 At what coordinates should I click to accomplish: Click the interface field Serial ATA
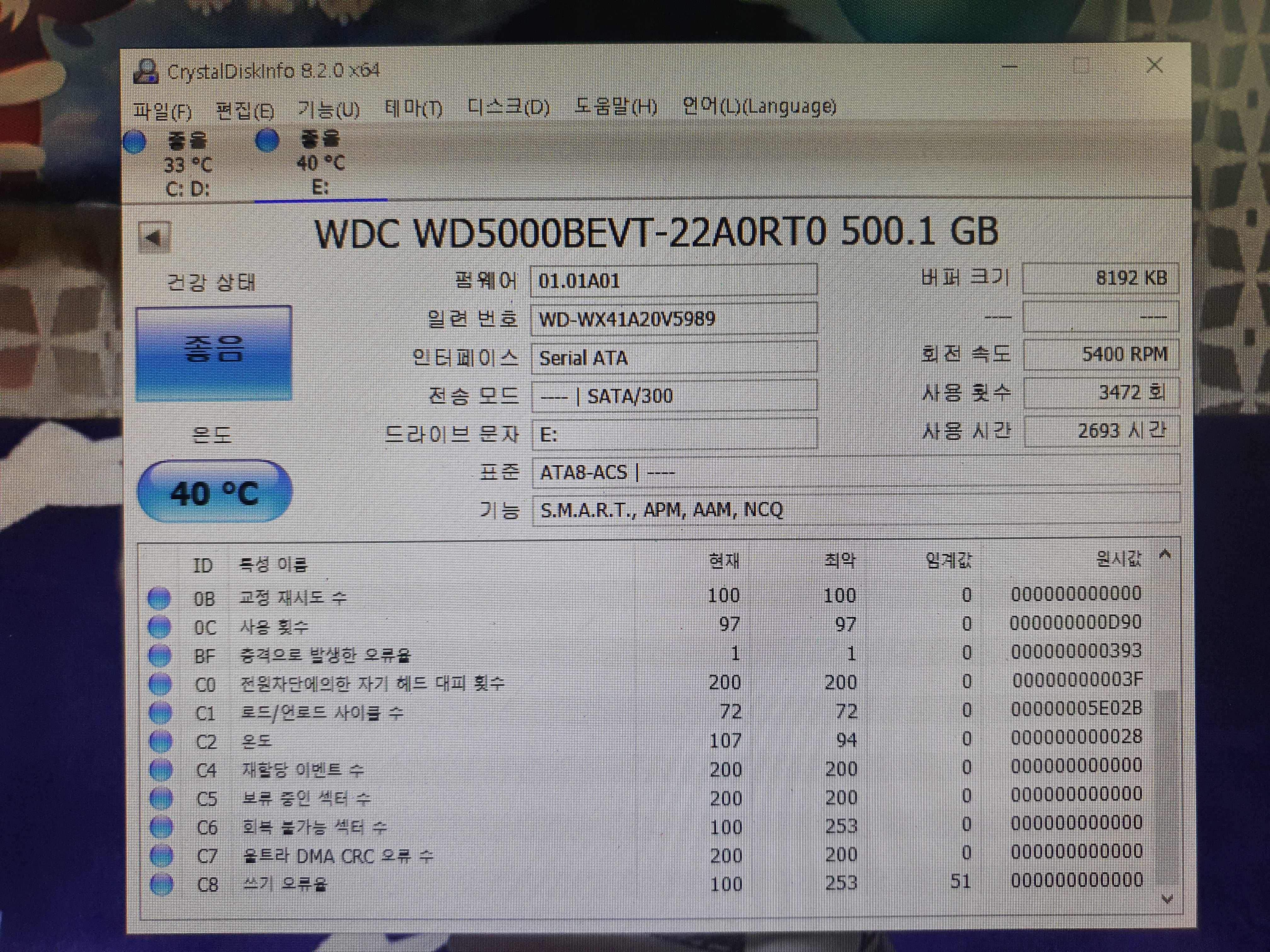point(674,357)
